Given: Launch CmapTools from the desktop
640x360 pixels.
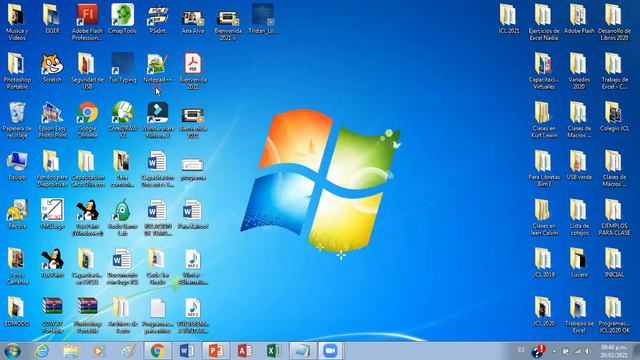Looking at the screenshot, I should (x=122, y=19).
